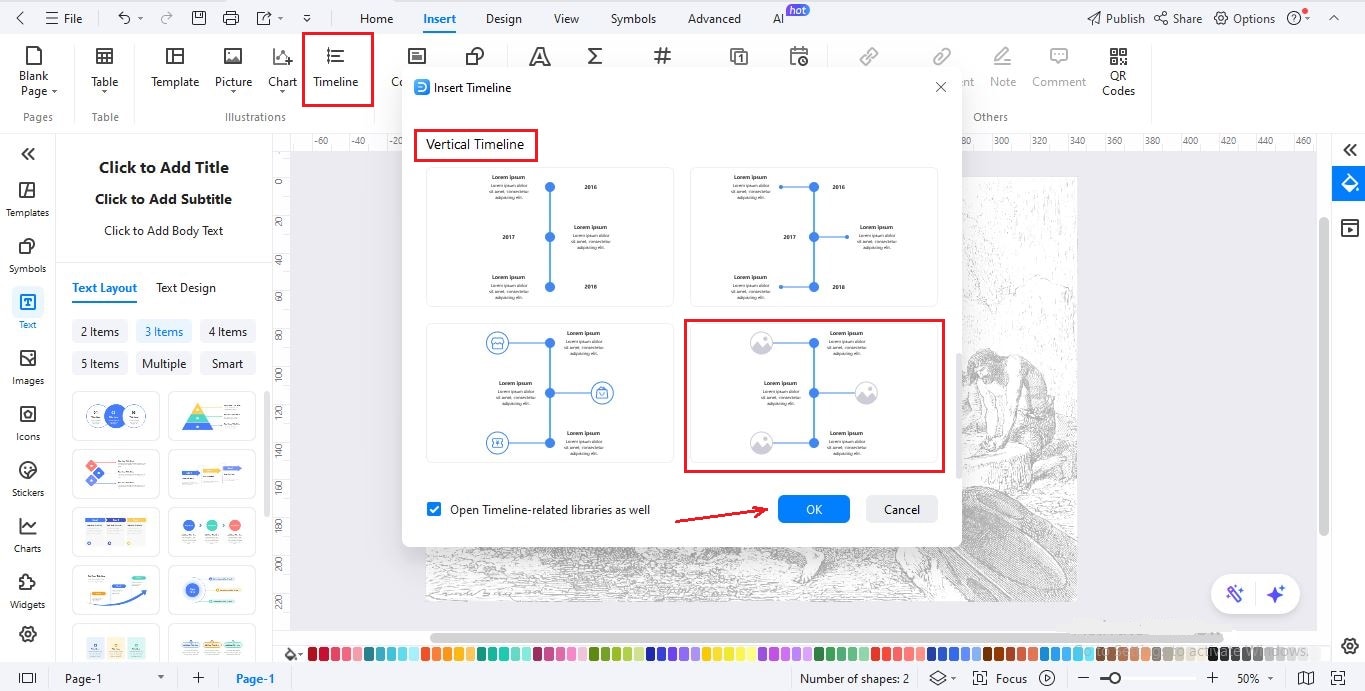Viewport: 1365px width, 691px height.
Task: Click the Undo arrow
Action: (124, 18)
